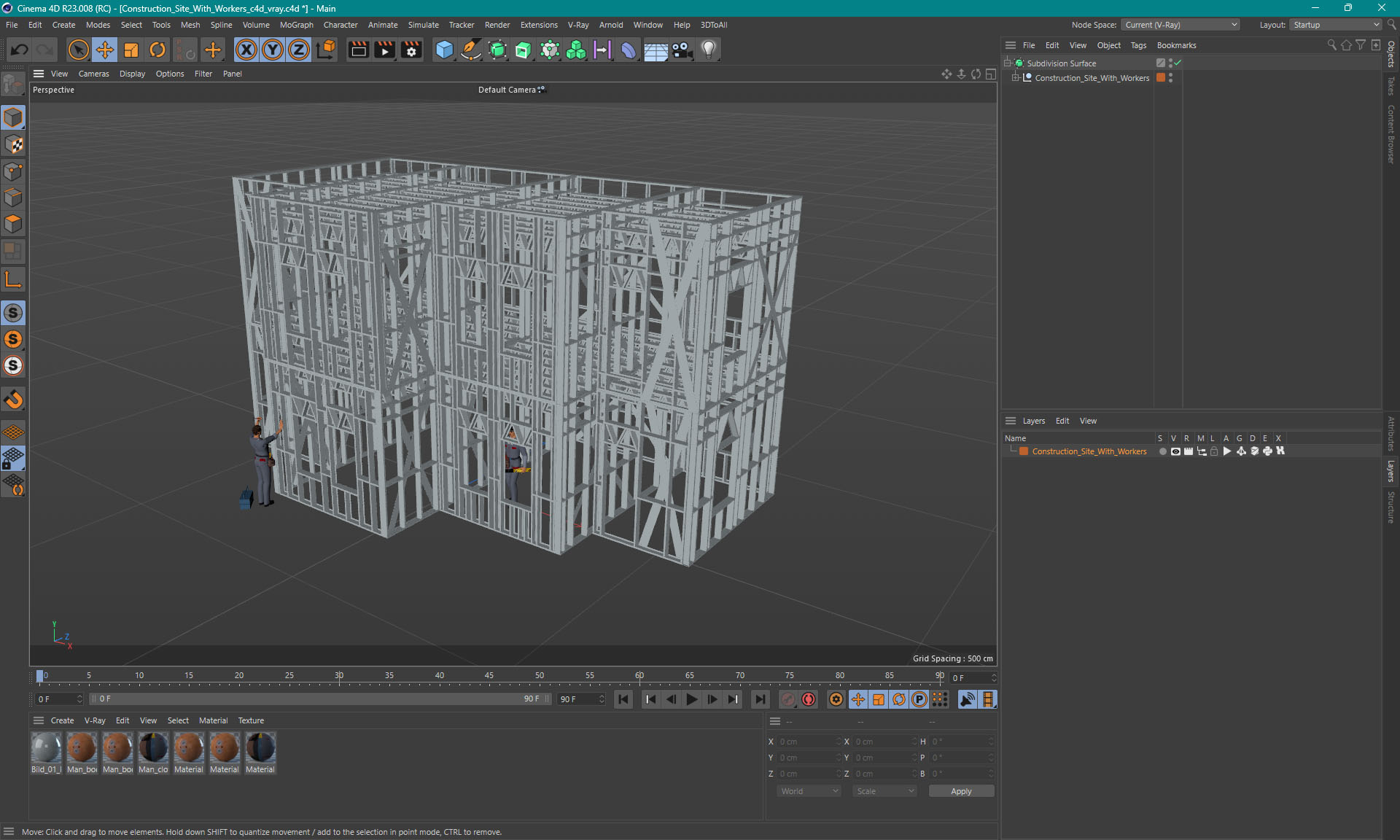Open the Spline Pen tool
This screenshot has width=1400, height=840.
(471, 50)
